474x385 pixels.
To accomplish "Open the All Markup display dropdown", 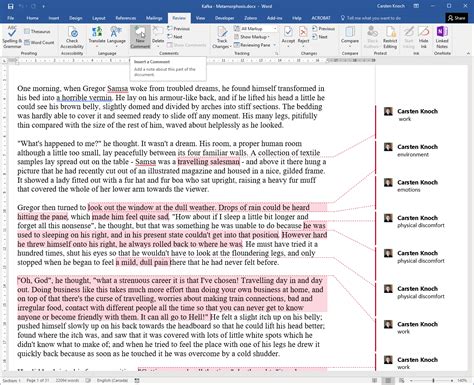I will pyautogui.click(x=256, y=29).
